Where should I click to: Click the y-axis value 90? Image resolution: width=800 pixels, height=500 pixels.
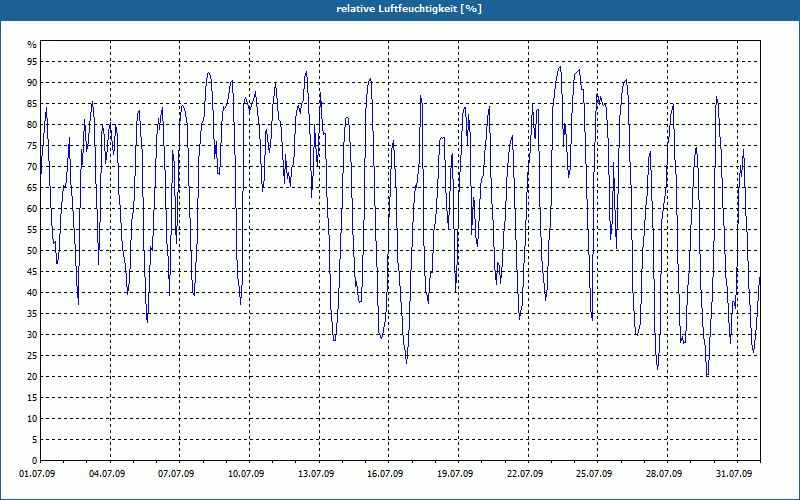click(x=32, y=83)
